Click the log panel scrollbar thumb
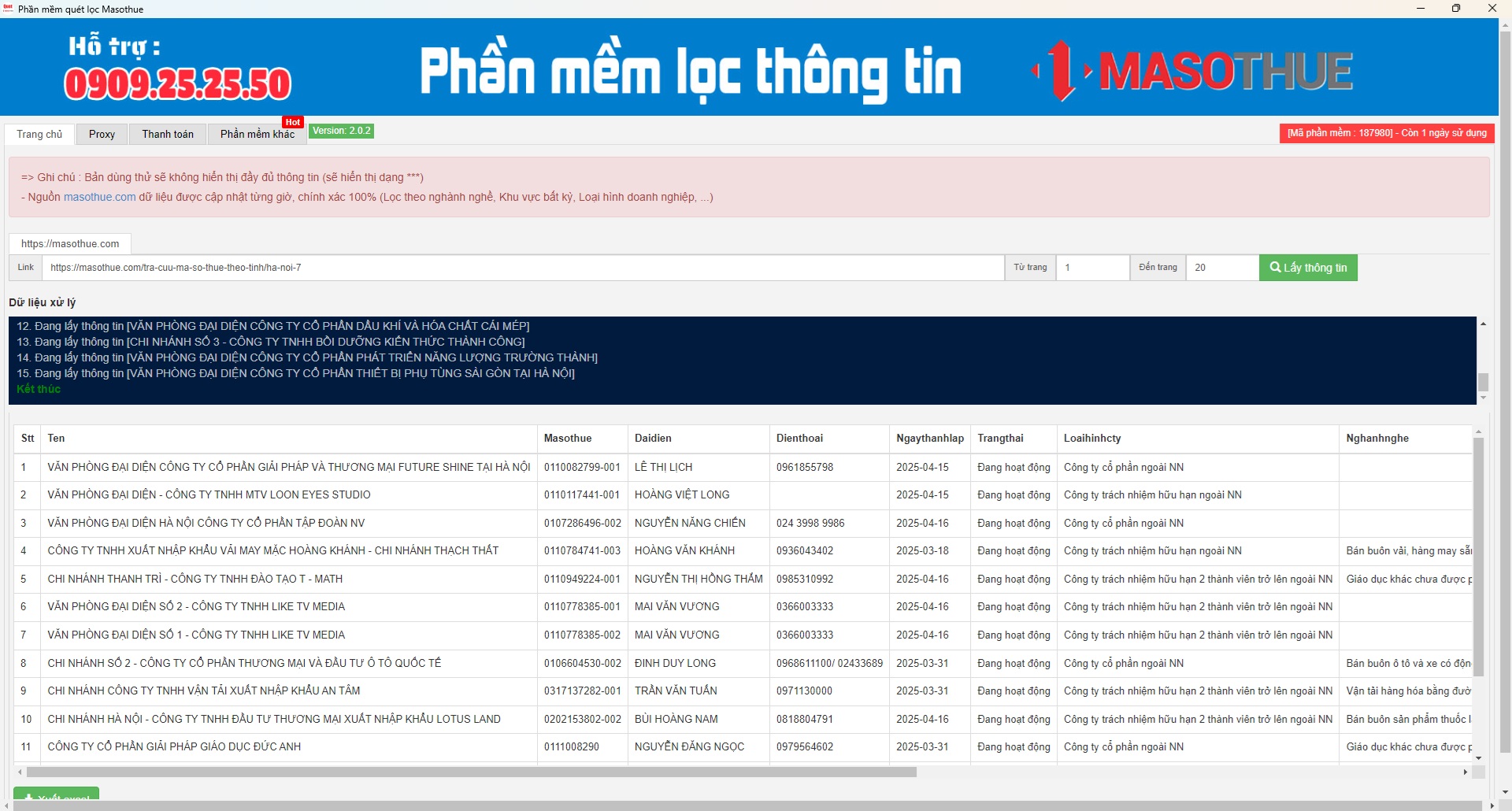This screenshot has height=811, width=1512. pos(1483,382)
